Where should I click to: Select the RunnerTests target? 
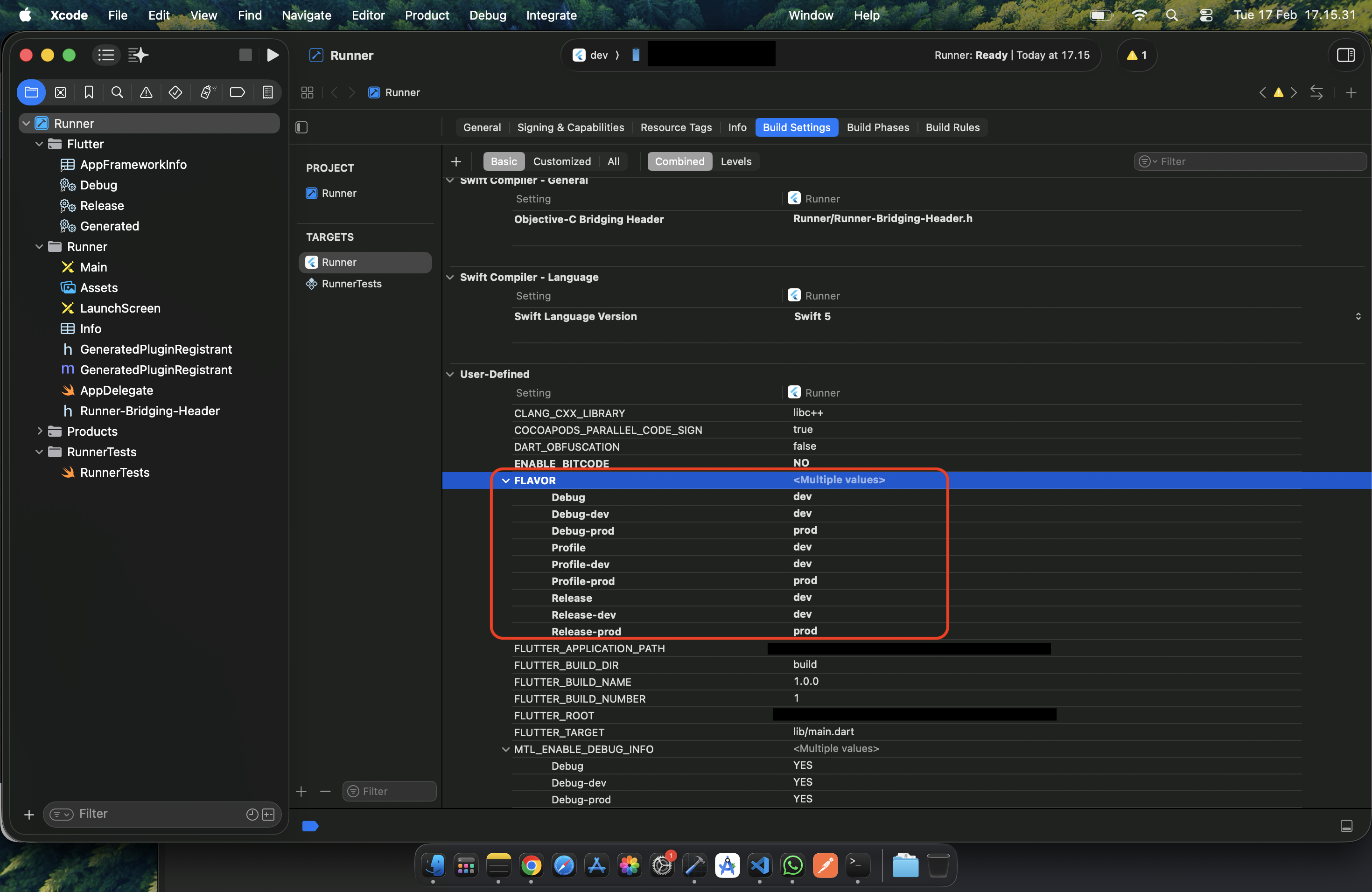point(351,284)
